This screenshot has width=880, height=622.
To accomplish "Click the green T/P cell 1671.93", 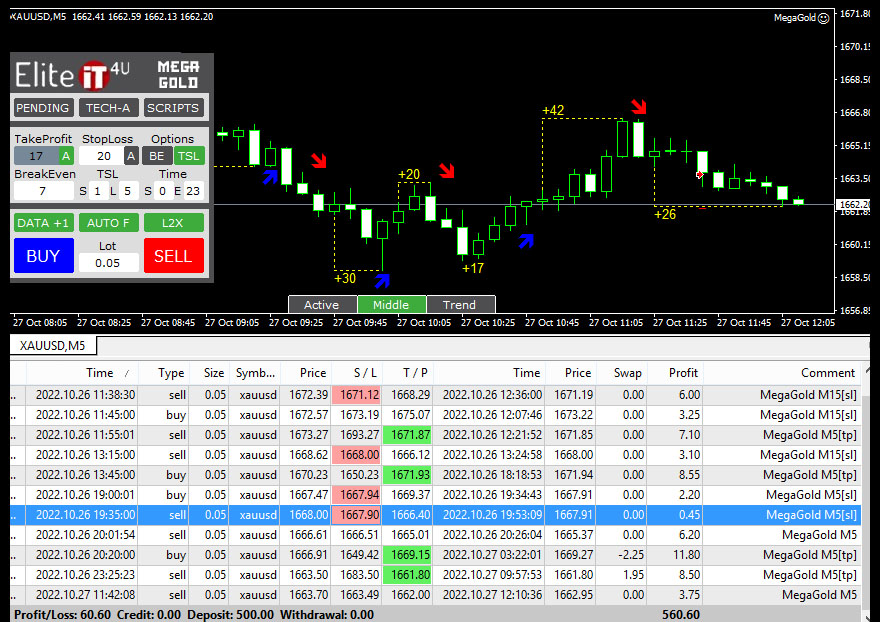I will [407, 475].
